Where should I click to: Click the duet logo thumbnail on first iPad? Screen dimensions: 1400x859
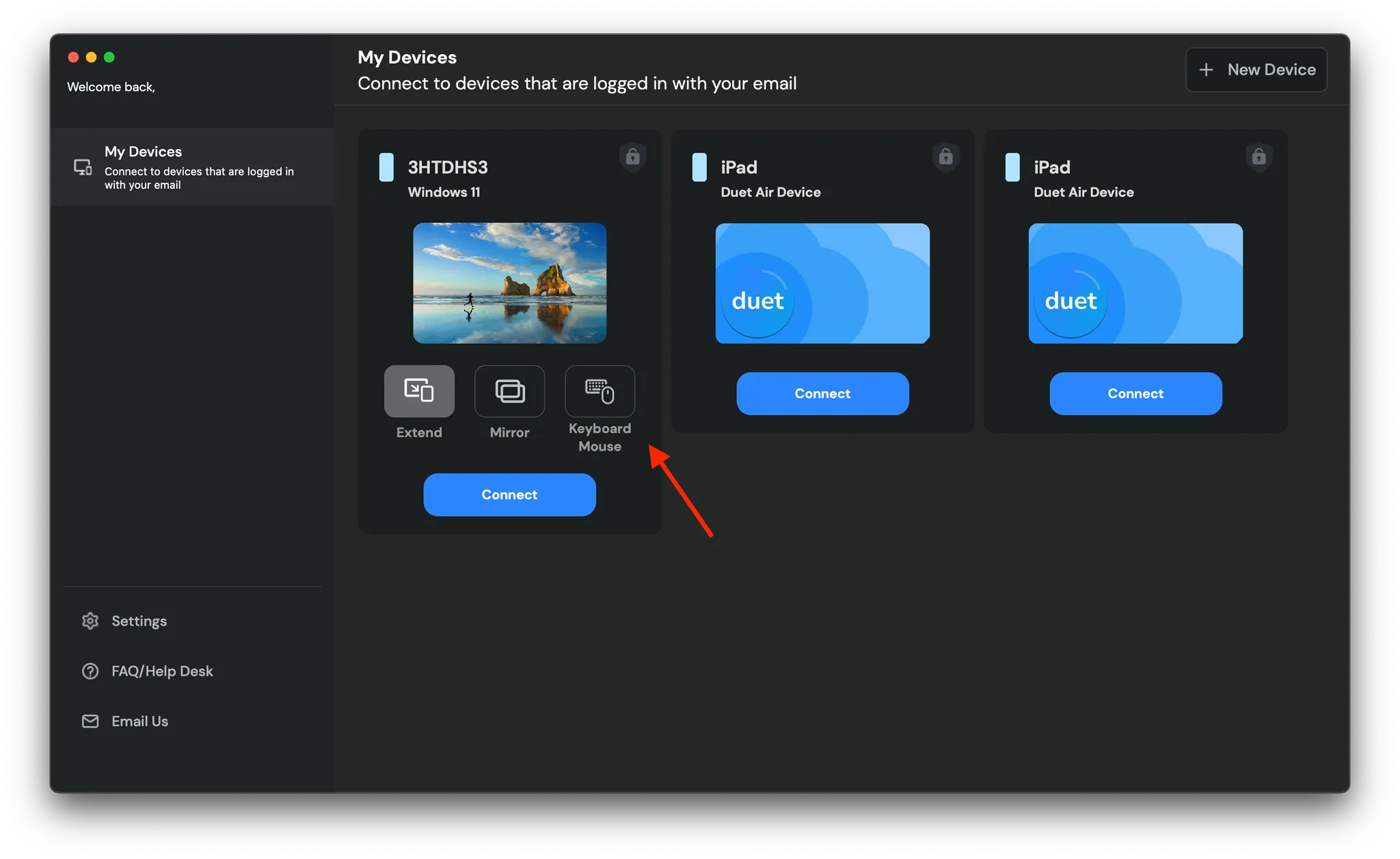pyautogui.click(x=822, y=283)
